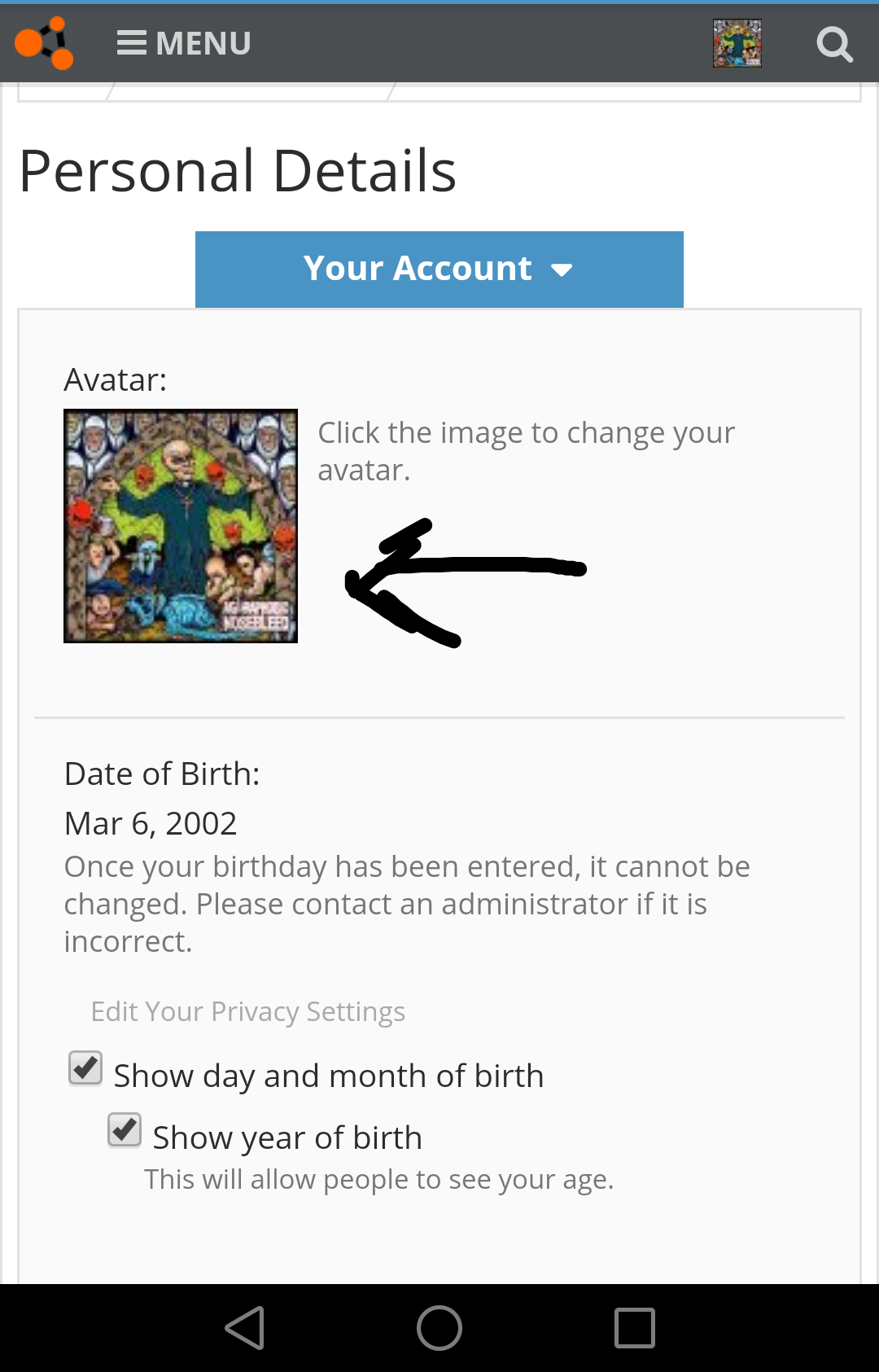Tap the user avatar thumbnail in header
The image size is (879, 1372).
[x=737, y=43]
